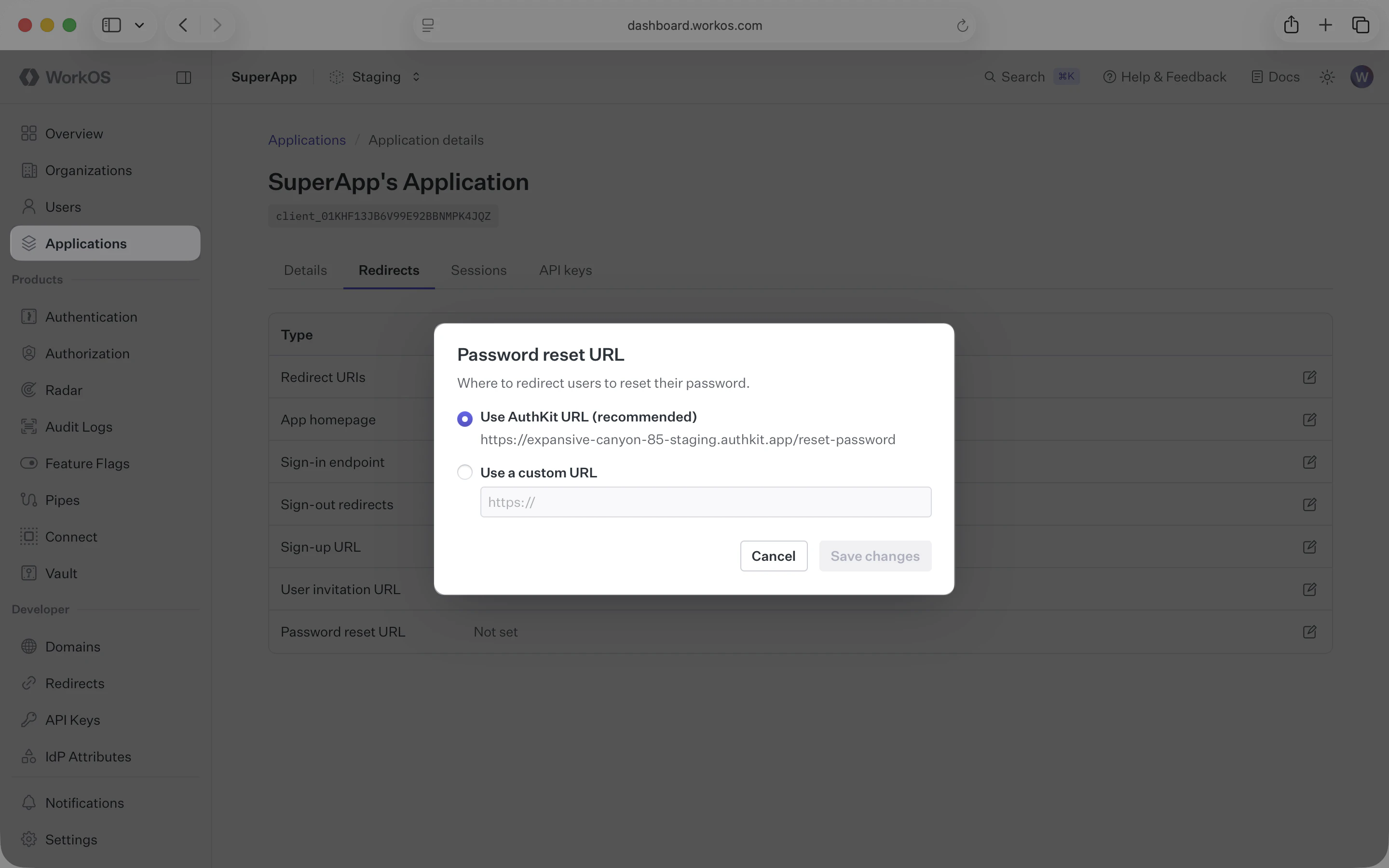The image size is (1389, 868).
Task: Switch to the API keys tab
Action: pyautogui.click(x=565, y=271)
